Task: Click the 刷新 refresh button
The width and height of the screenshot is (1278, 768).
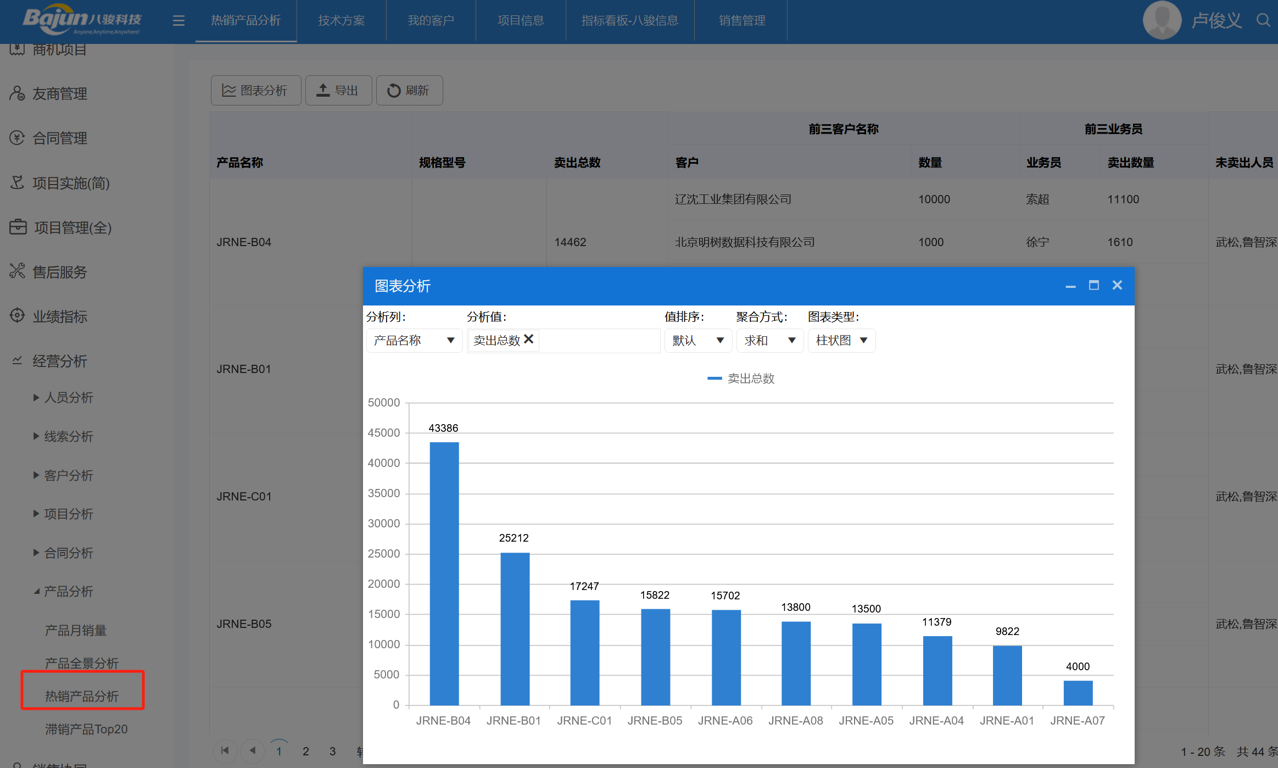Action: click(409, 90)
